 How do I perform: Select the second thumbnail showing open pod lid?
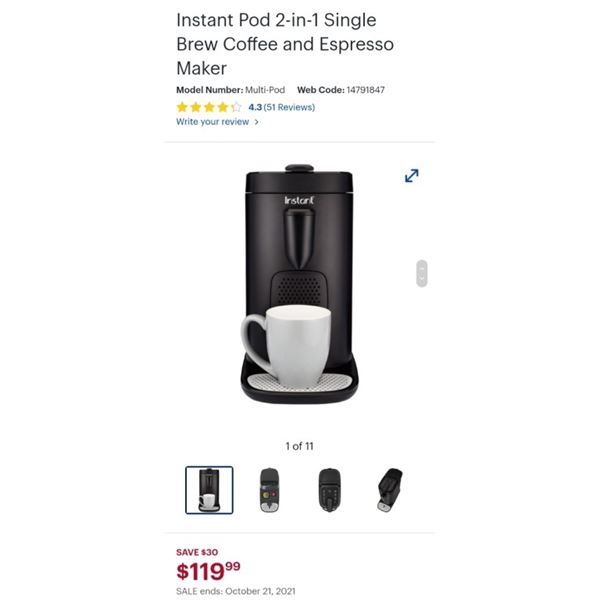tap(269, 490)
